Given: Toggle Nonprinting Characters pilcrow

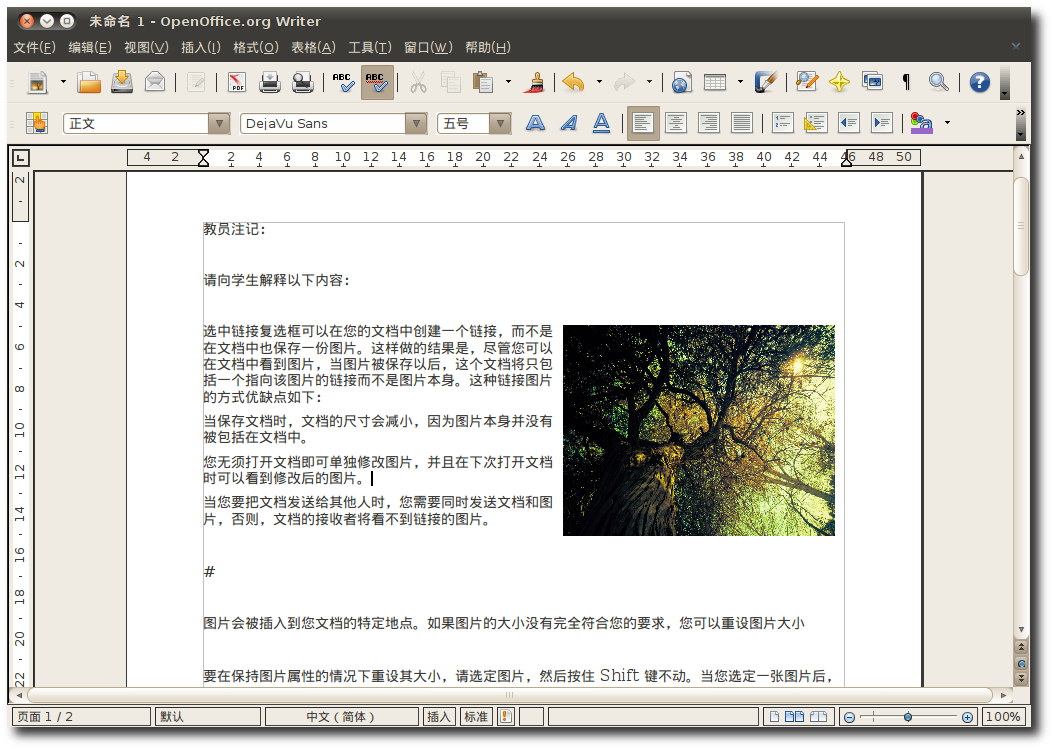Looking at the screenshot, I should [x=905, y=83].
